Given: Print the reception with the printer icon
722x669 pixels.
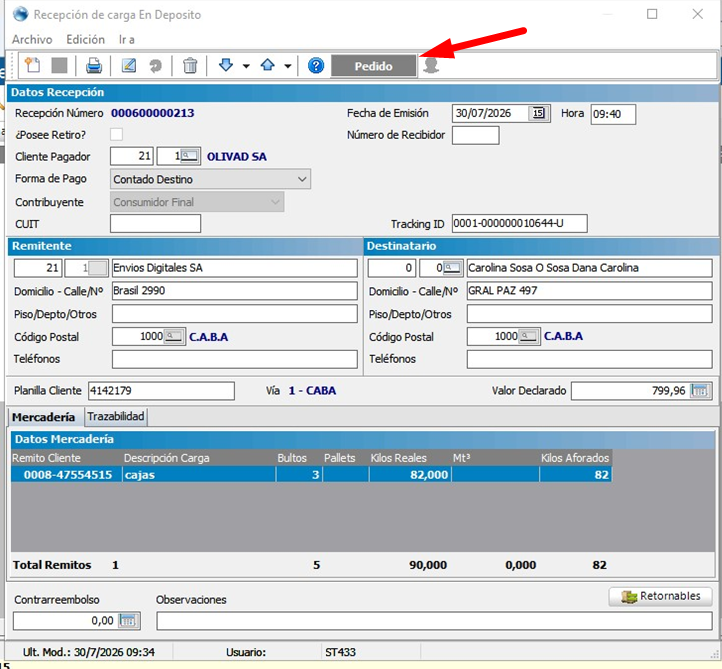Looking at the screenshot, I should click(x=94, y=65).
